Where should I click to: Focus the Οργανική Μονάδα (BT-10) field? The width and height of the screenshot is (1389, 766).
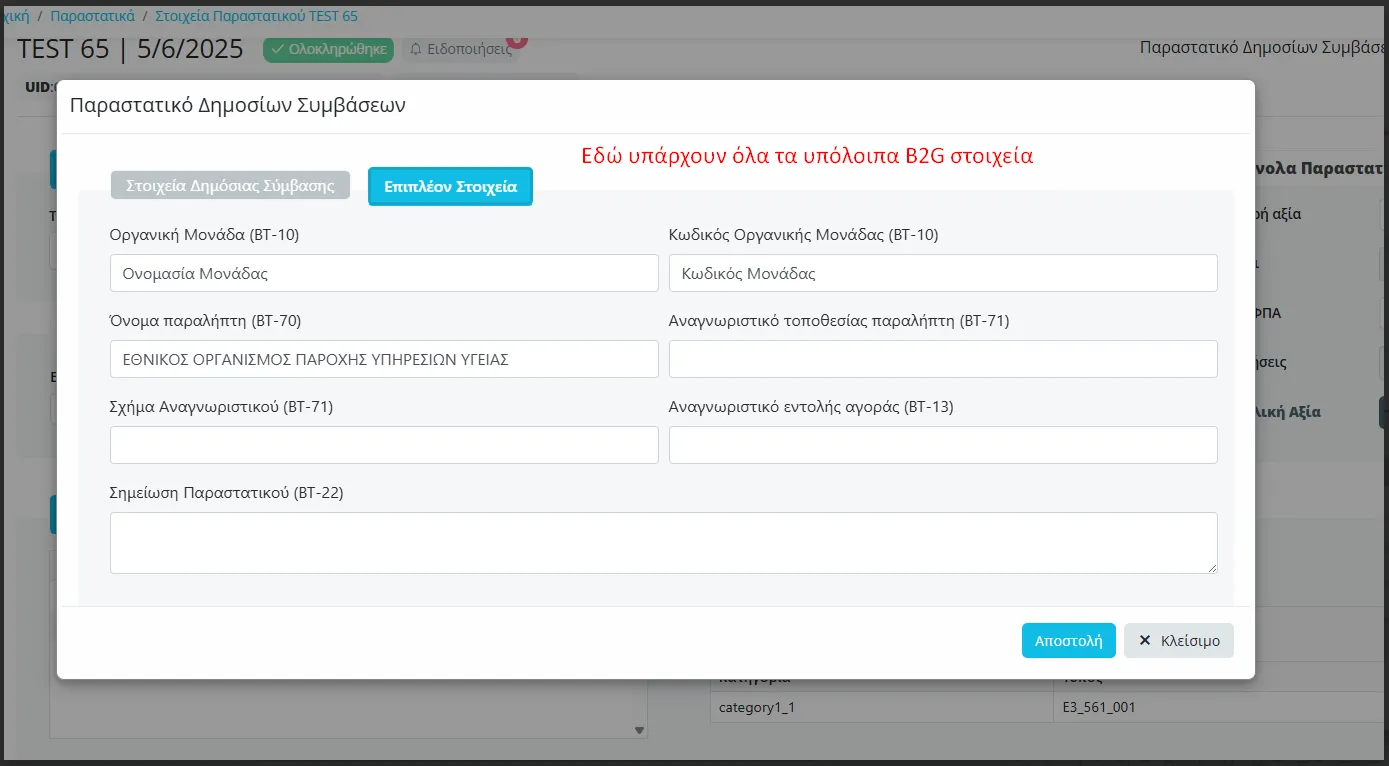click(x=384, y=273)
